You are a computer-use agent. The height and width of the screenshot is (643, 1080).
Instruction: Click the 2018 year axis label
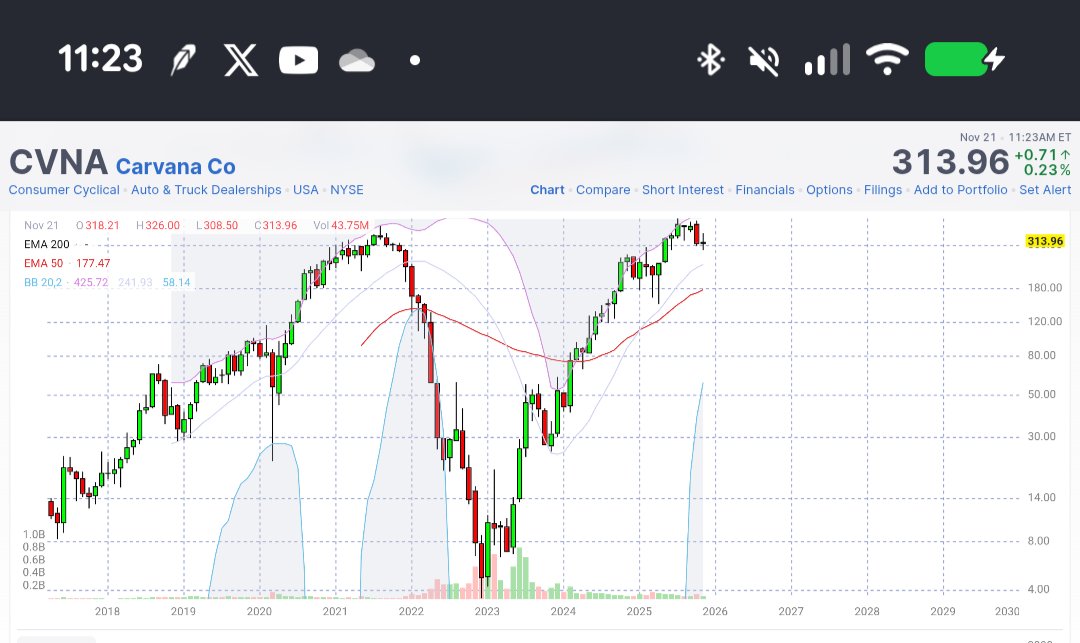107,611
